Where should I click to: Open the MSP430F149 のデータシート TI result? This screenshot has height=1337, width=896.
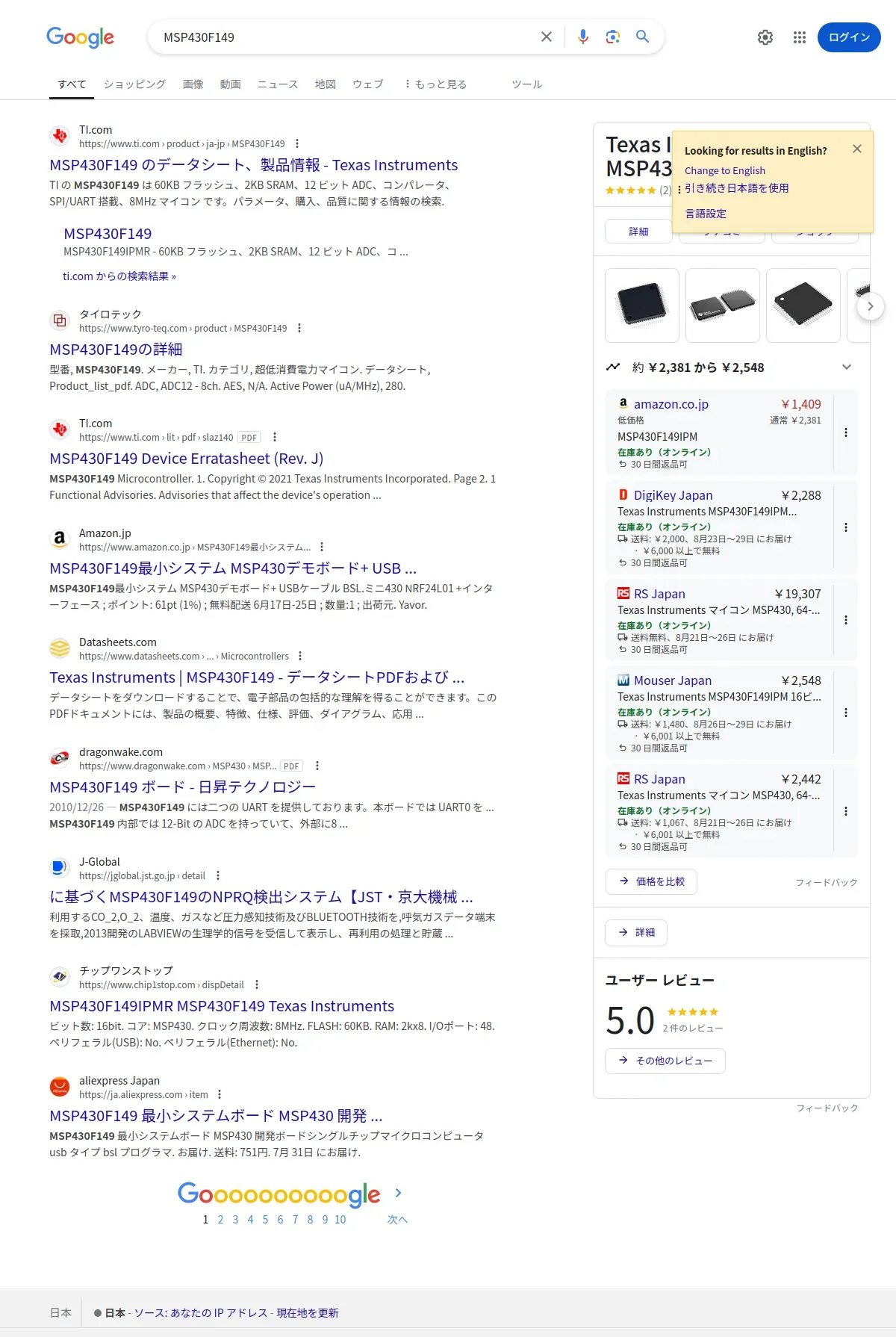(254, 165)
